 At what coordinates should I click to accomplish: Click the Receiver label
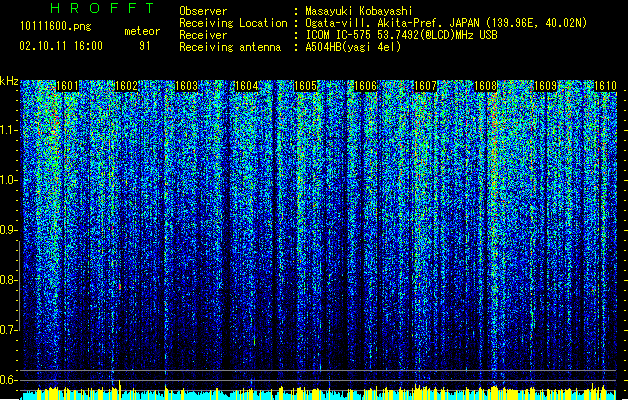(x=203, y=35)
